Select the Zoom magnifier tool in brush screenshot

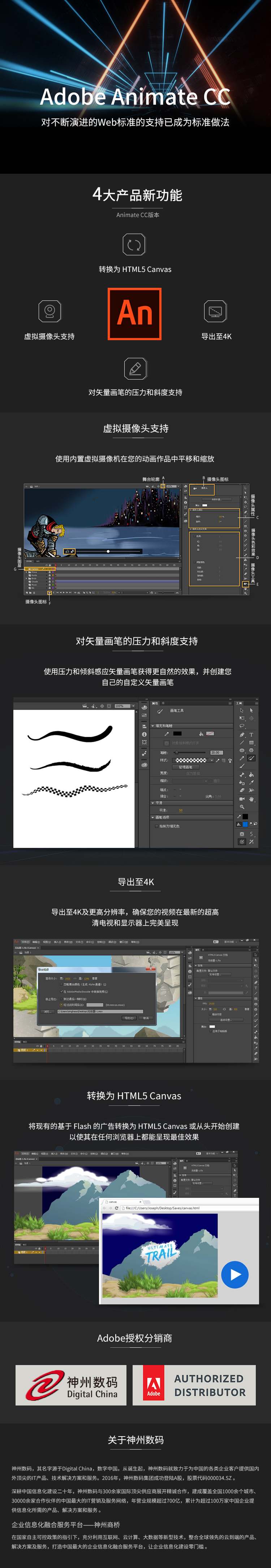pos(242,807)
